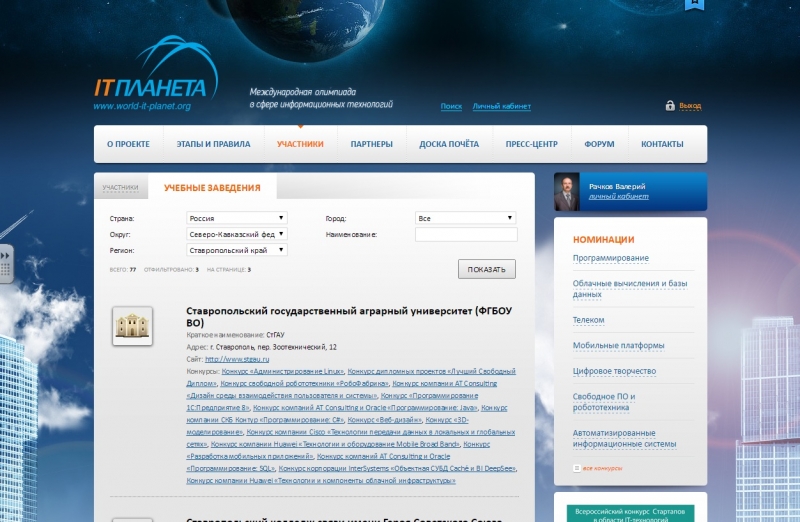Open the О ПРОЕКТЕ menu item
Viewport: 800px width, 522px height.
(129, 144)
